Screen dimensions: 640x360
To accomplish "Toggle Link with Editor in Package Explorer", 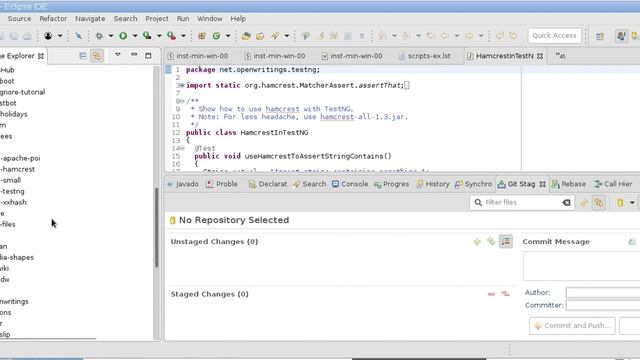I will pyautogui.click(x=97, y=56).
